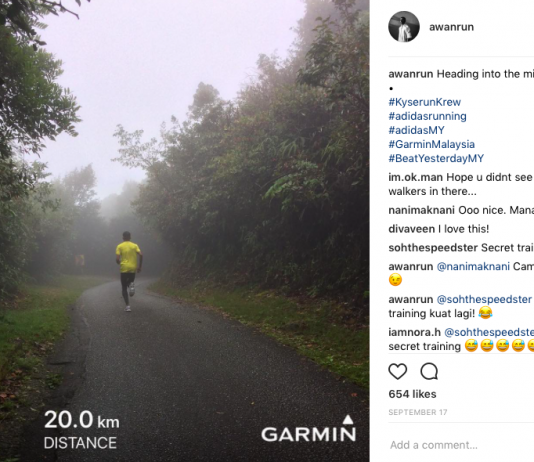Click the comment speech bubble icon
This screenshot has height=462, width=534.
coord(429,371)
